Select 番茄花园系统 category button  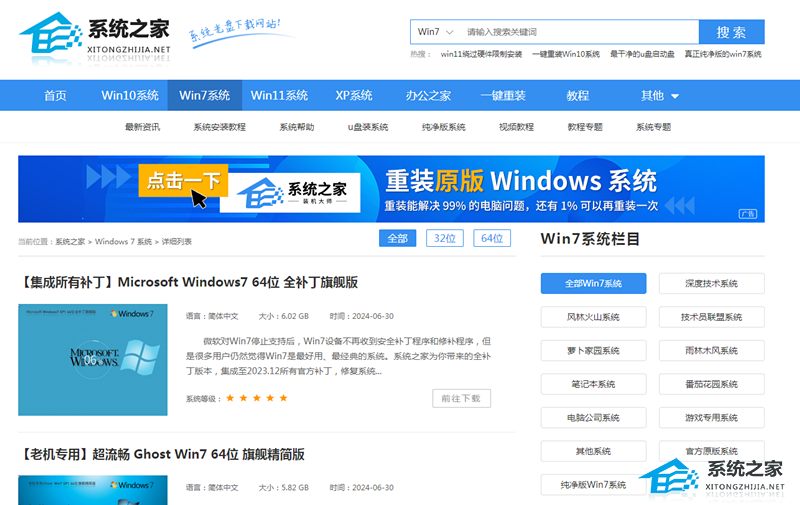(711, 384)
